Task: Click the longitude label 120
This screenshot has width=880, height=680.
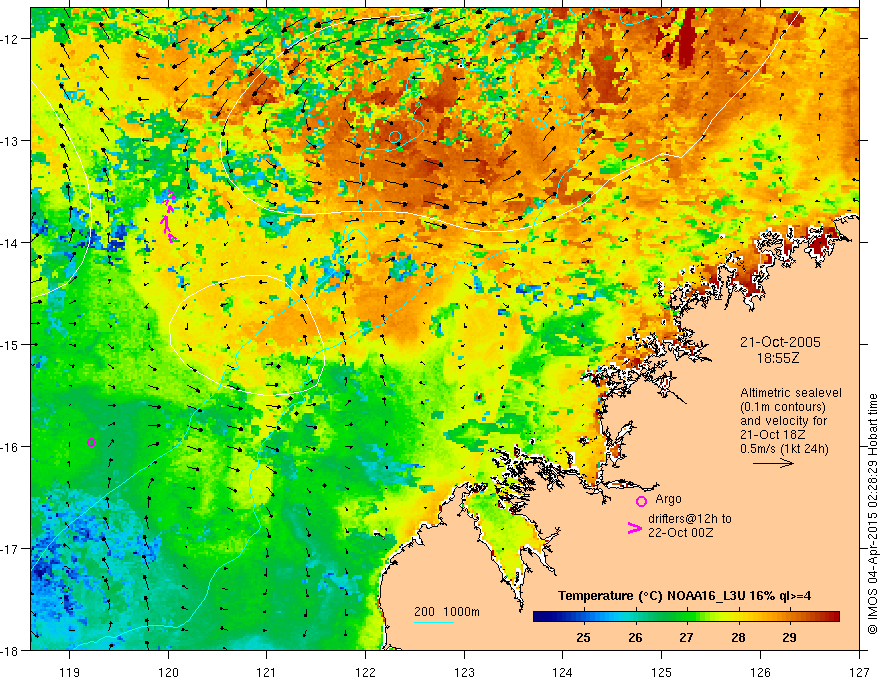Action: [x=168, y=672]
